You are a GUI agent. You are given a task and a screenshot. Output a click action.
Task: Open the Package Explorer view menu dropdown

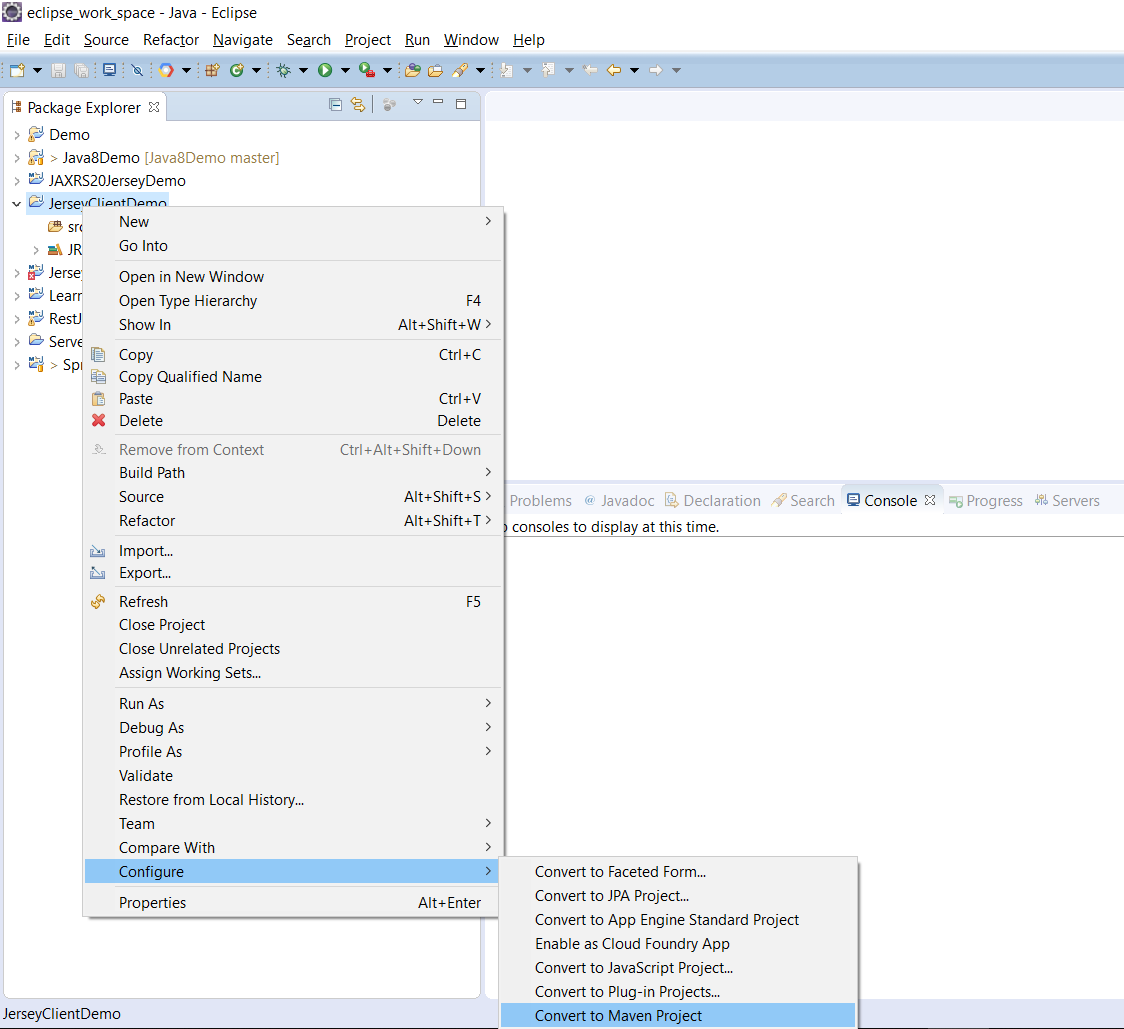[418, 103]
